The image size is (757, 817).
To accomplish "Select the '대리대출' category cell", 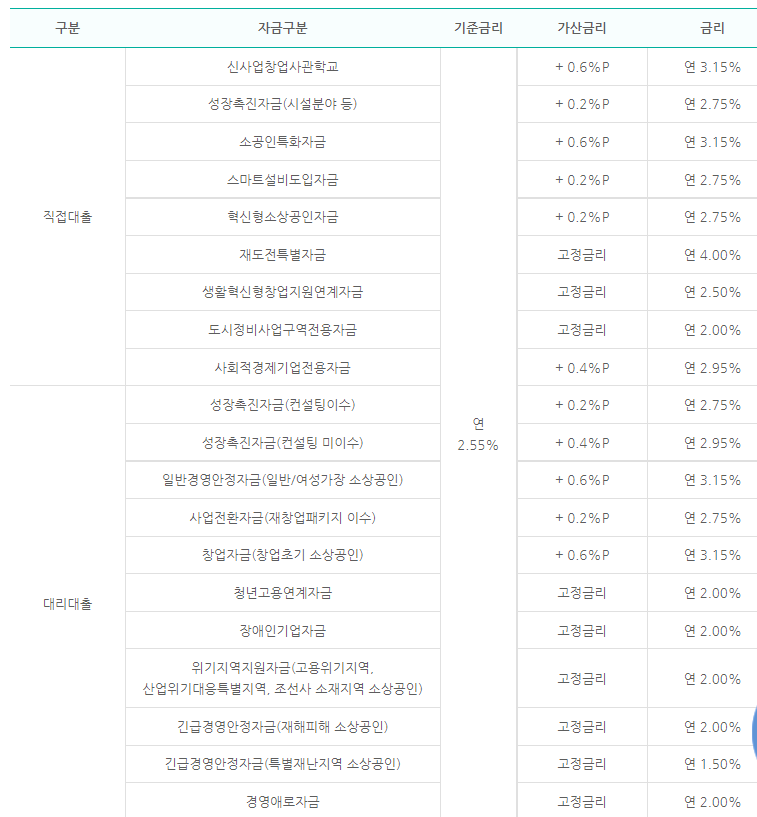I will click(67, 604).
